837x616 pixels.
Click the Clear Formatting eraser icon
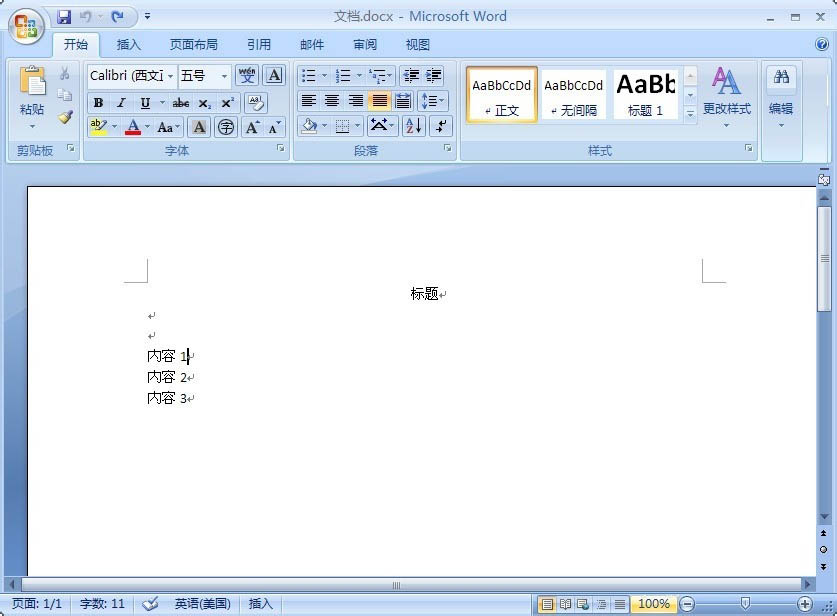coord(256,102)
